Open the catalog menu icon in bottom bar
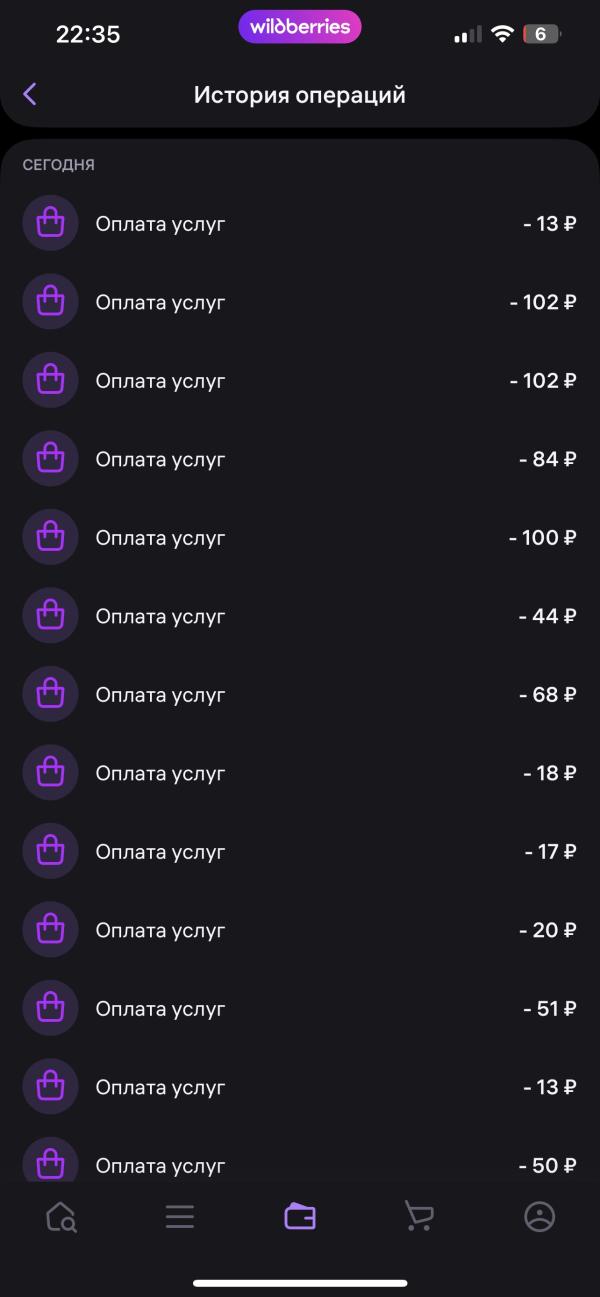This screenshot has width=600, height=1297. pos(180,1216)
